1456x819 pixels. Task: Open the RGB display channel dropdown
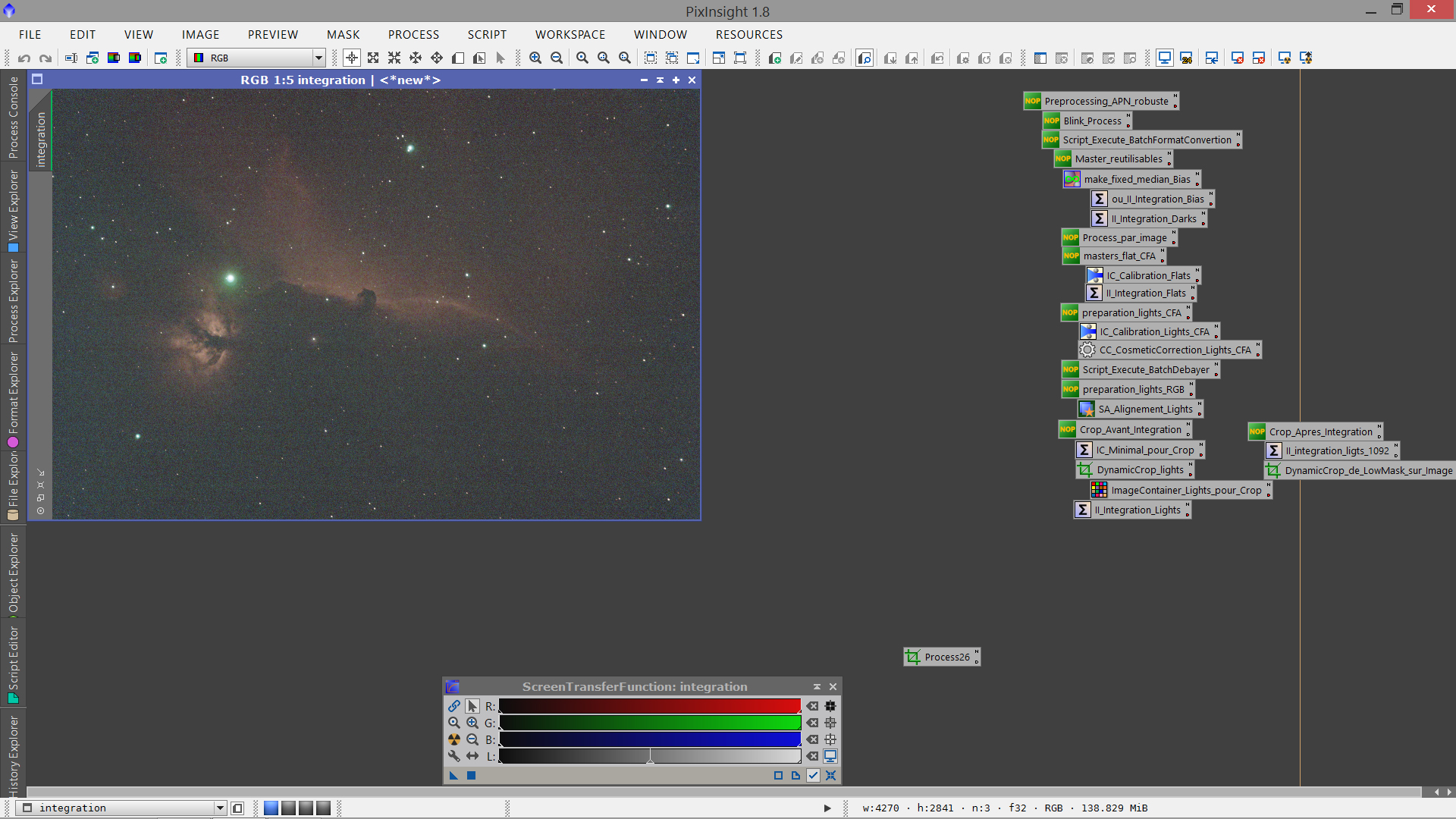coord(318,58)
